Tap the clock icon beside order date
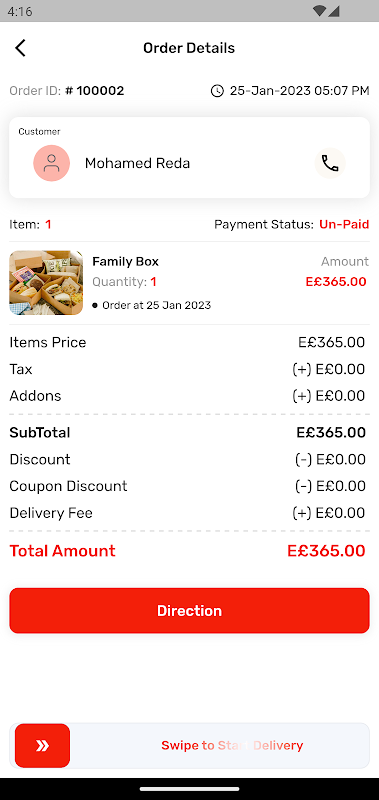379x800 pixels. [217, 91]
